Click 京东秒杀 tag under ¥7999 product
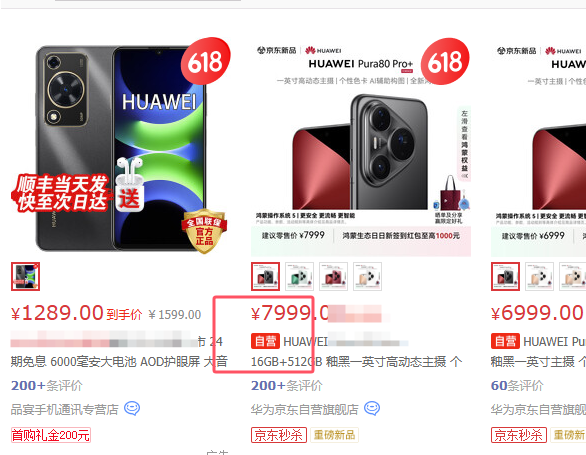Viewport: 586px width, 455px height. pyautogui.click(x=279, y=435)
